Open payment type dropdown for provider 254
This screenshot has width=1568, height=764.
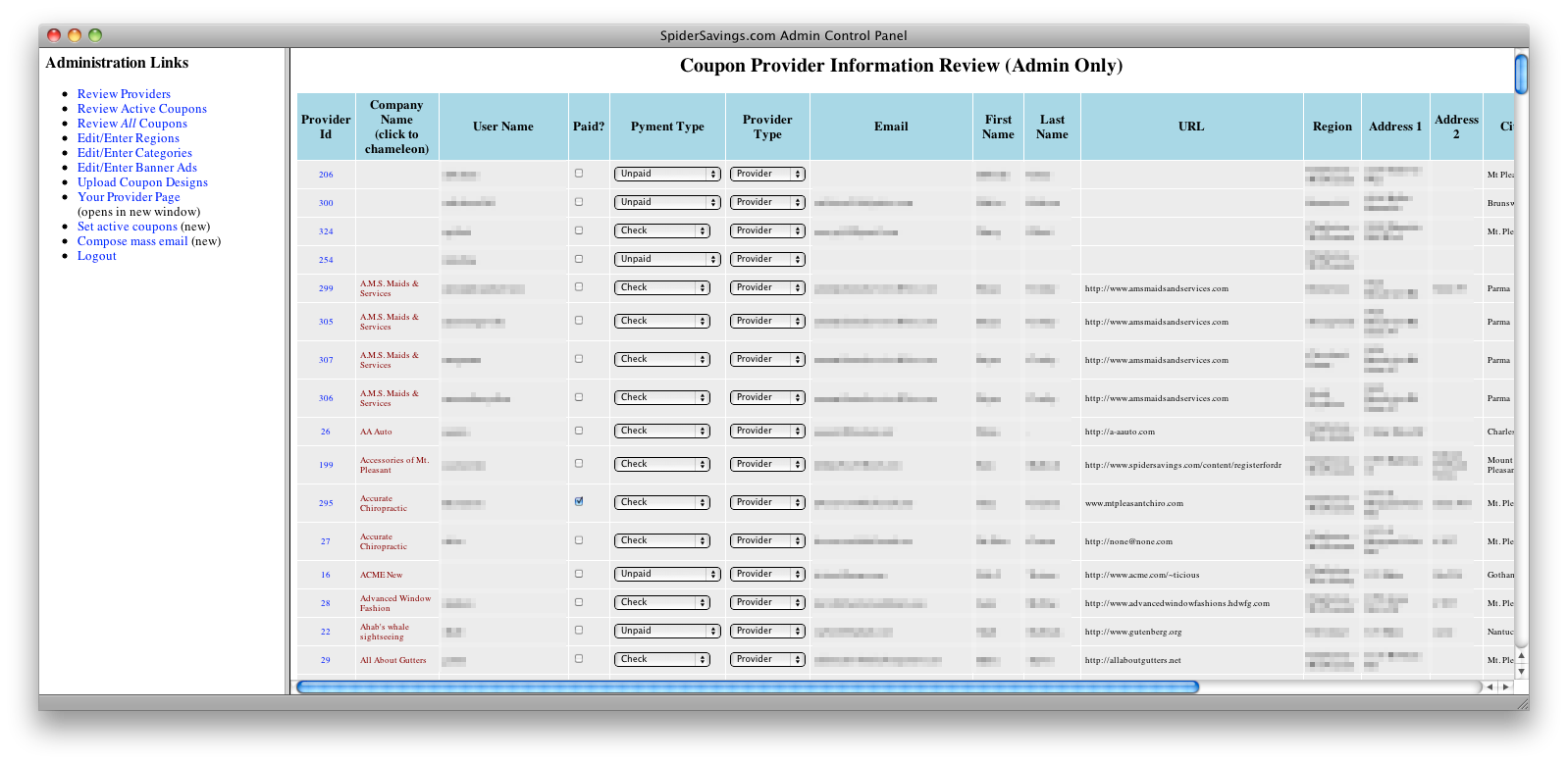(x=667, y=259)
